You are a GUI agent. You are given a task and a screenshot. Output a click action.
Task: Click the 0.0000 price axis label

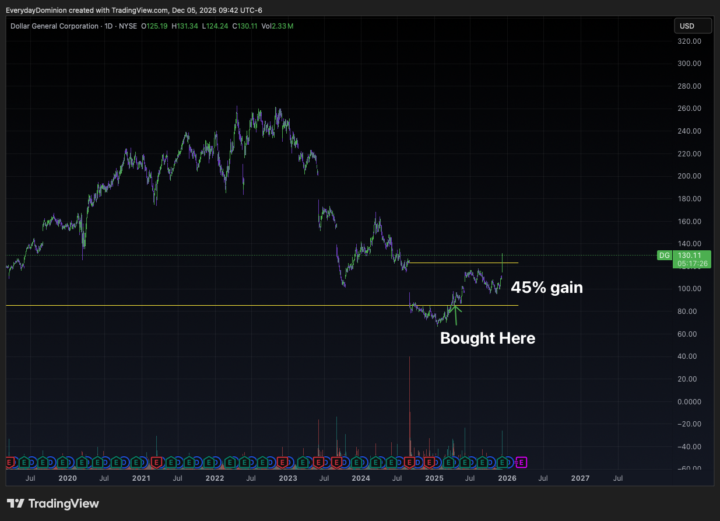689,402
